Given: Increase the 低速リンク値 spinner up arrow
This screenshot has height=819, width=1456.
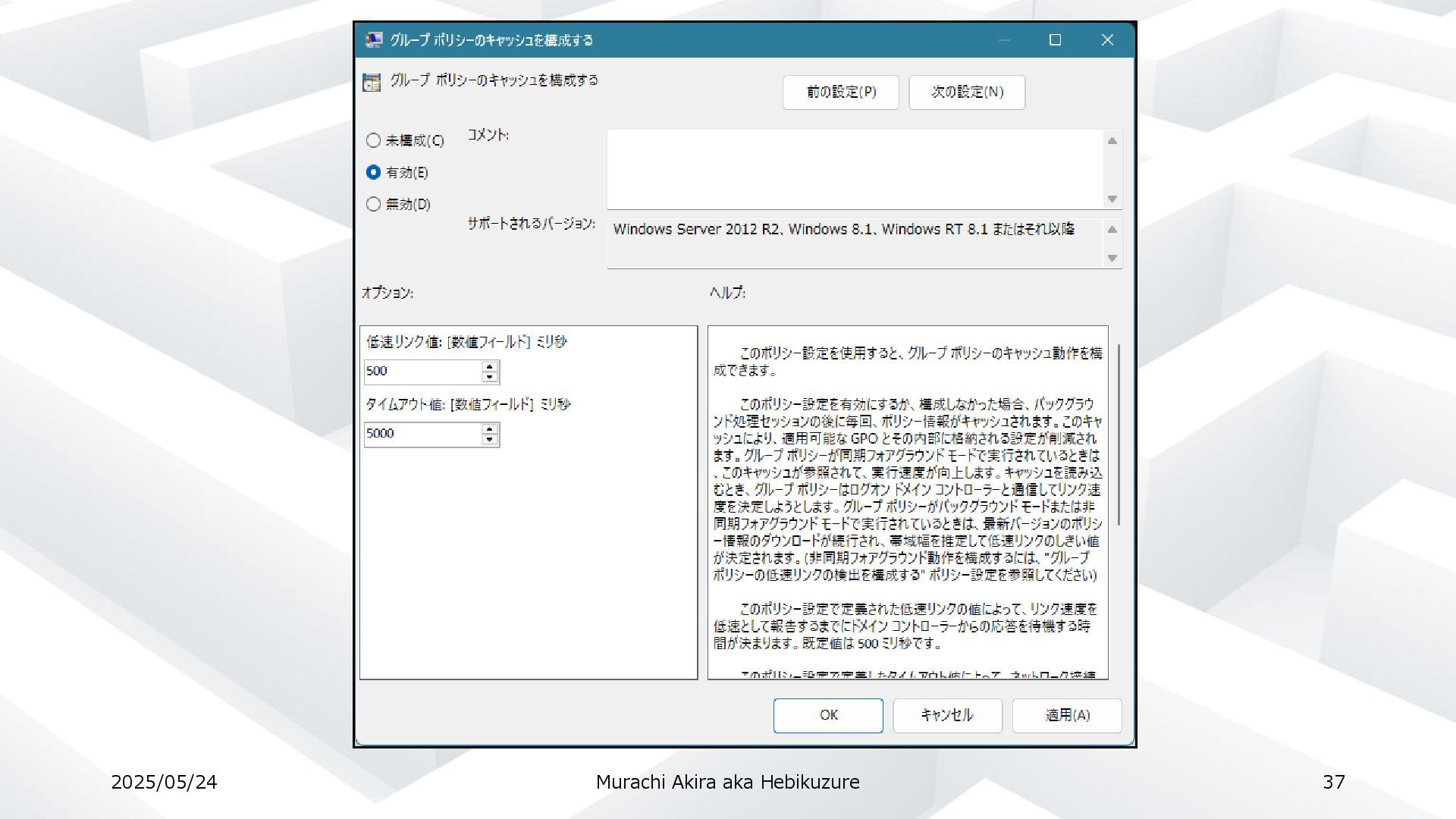Looking at the screenshot, I should pyautogui.click(x=490, y=366).
